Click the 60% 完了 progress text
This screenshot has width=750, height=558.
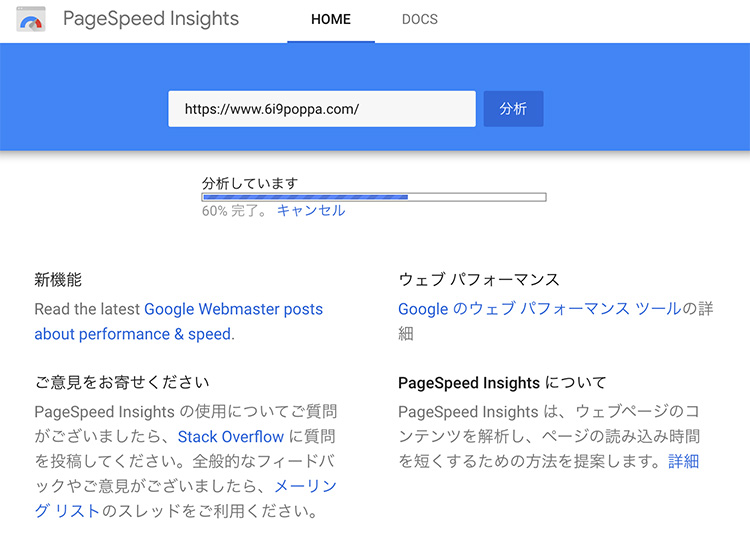click(234, 210)
